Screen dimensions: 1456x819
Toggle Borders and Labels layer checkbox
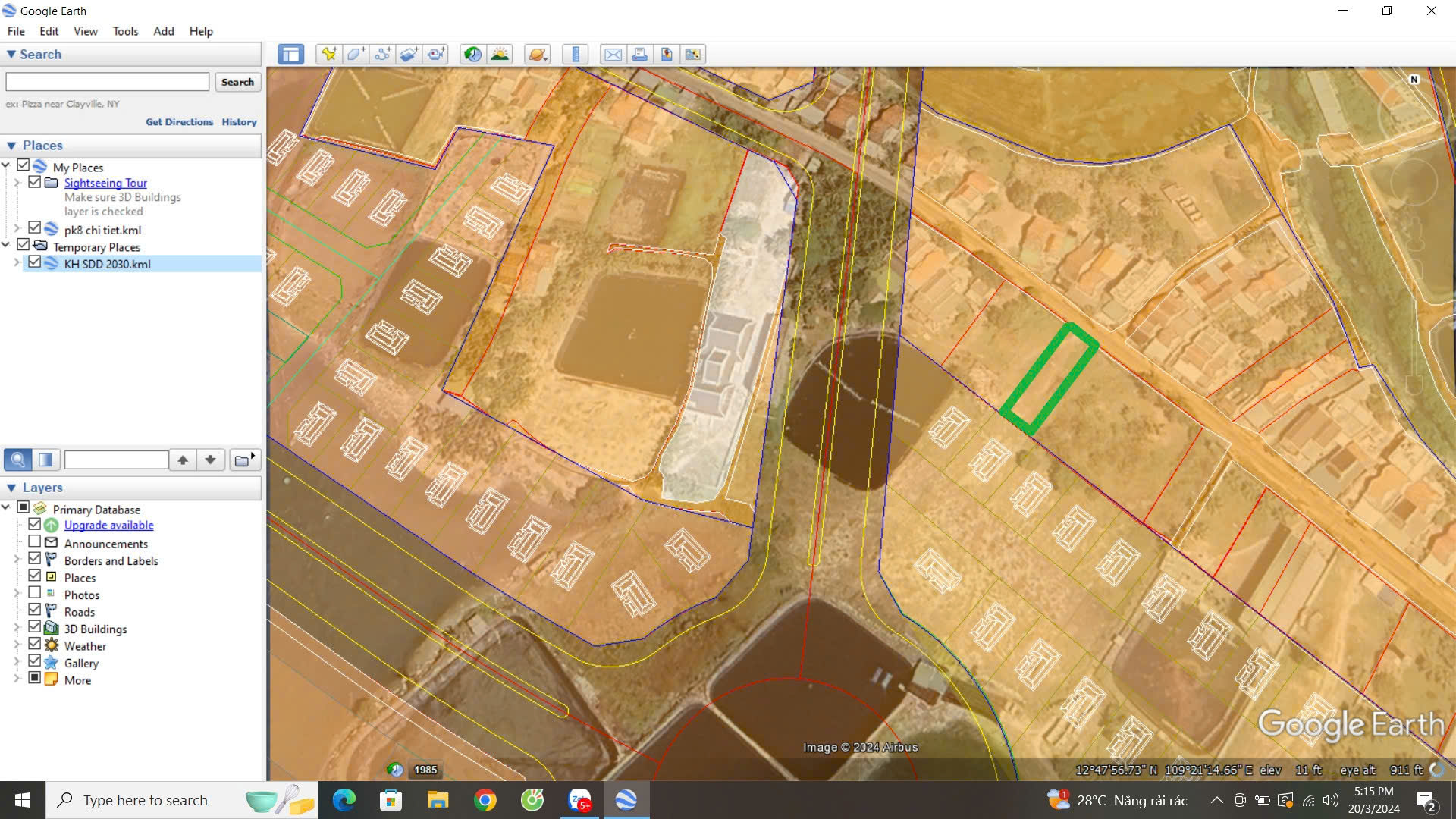(x=35, y=558)
